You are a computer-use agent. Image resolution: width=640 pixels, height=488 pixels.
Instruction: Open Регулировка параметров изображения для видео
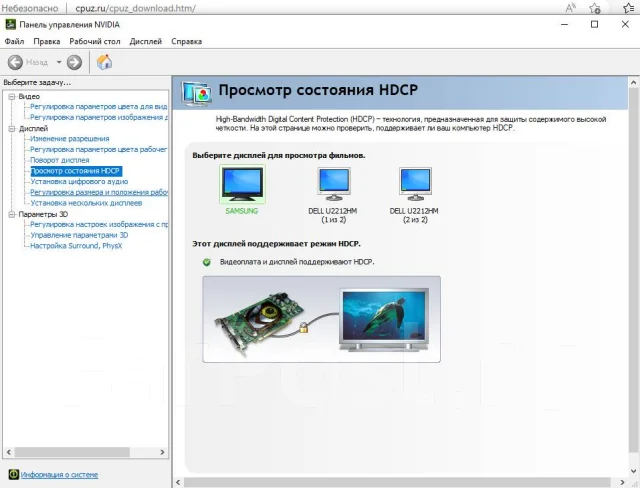point(99,117)
